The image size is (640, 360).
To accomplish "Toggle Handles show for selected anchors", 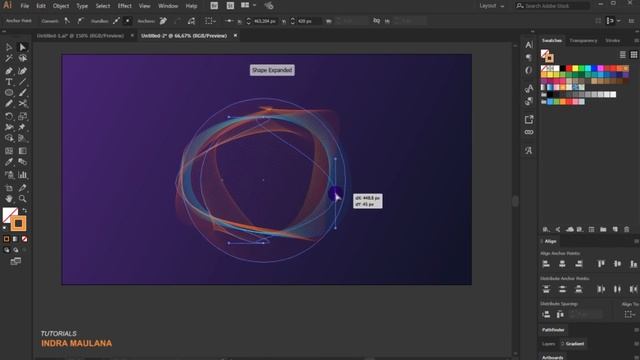I will pyautogui.click(x=116, y=21).
